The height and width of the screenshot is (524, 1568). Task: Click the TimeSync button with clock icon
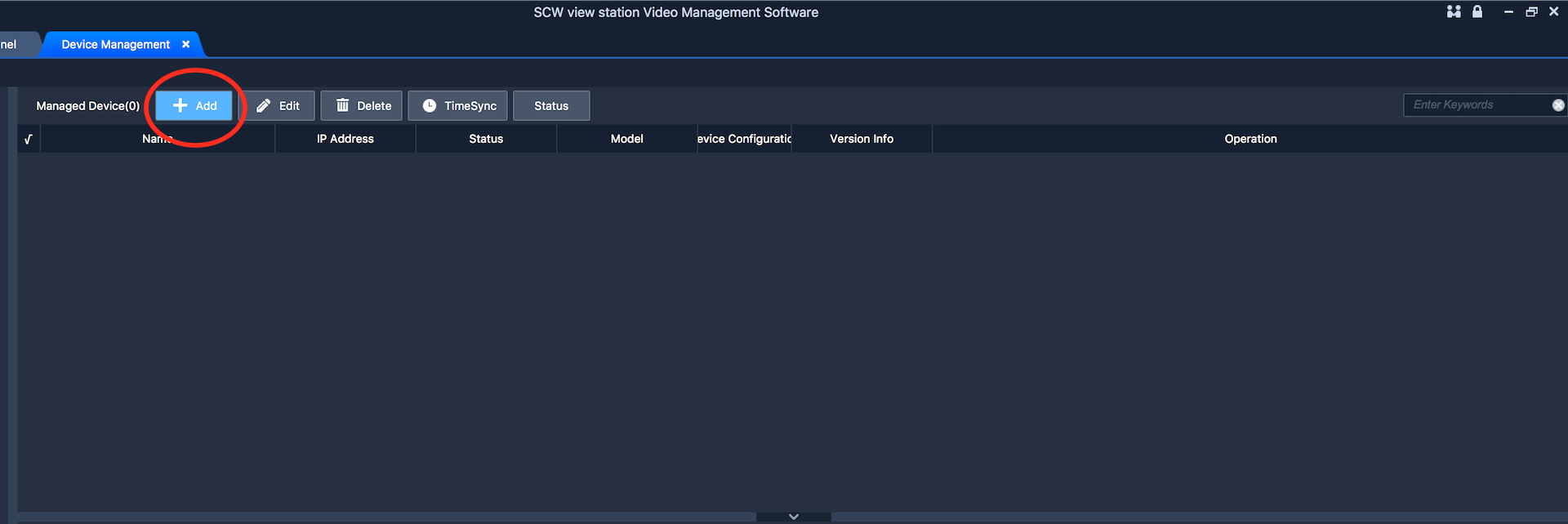point(458,105)
